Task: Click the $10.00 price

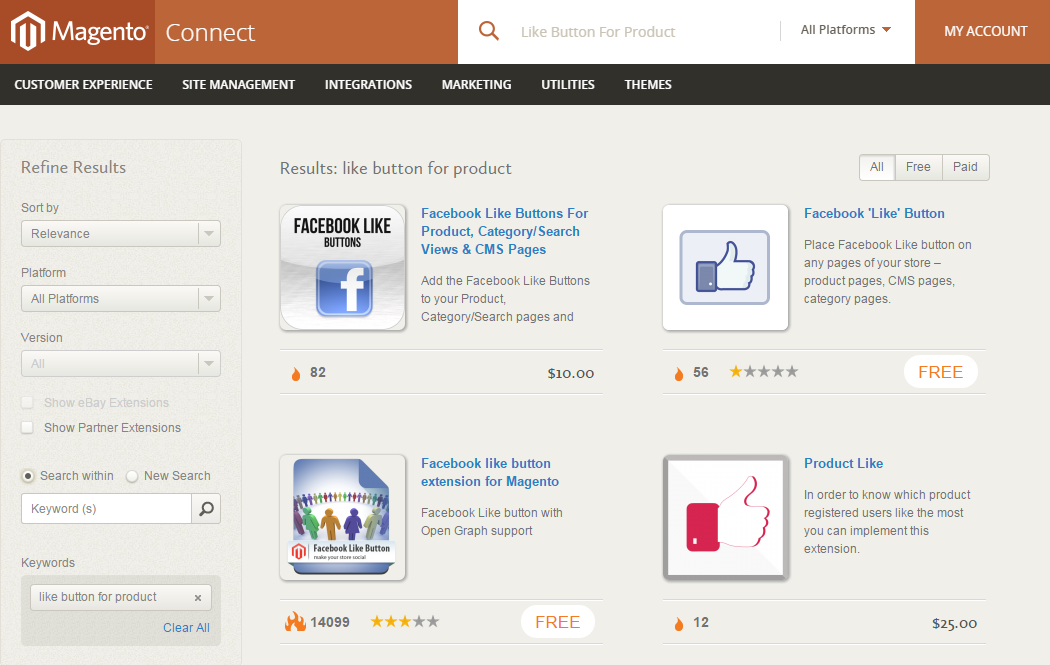Action: click(x=571, y=374)
